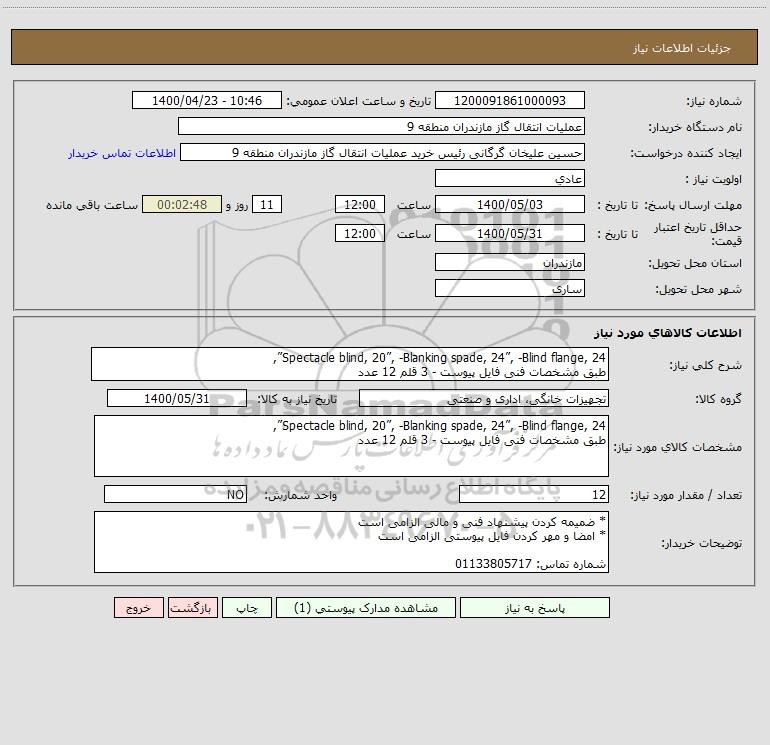Click the priority field عادی
770x745 pixels.
click(x=510, y=178)
